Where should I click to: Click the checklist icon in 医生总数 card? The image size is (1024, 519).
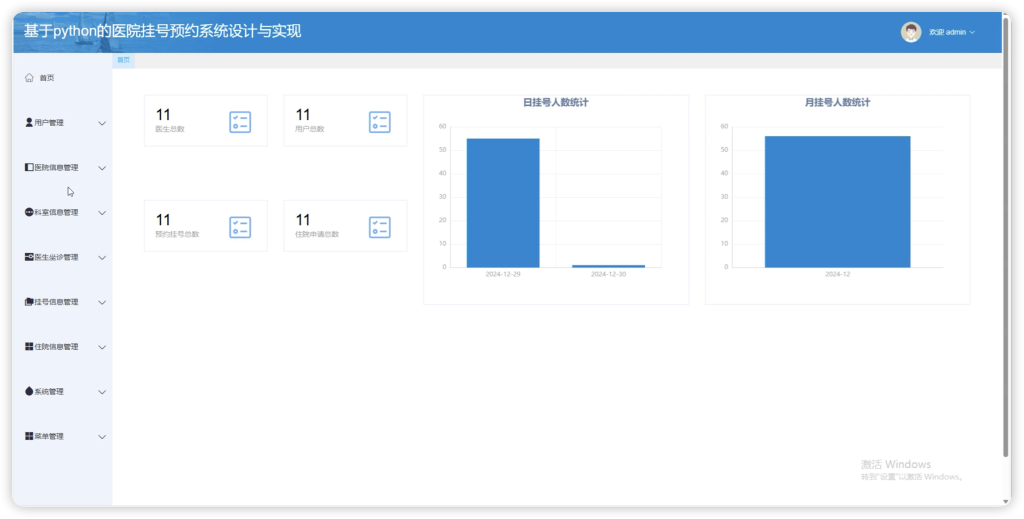[240, 122]
